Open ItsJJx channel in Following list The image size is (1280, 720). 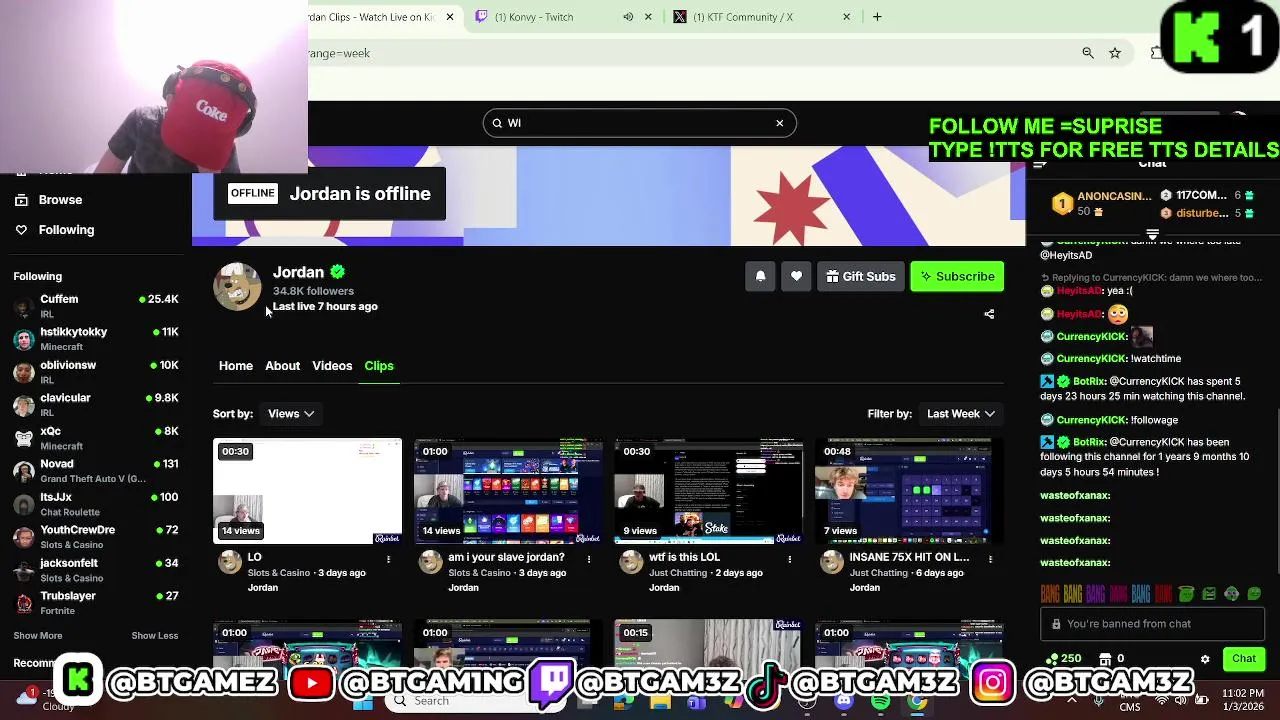click(x=96, y=504)
